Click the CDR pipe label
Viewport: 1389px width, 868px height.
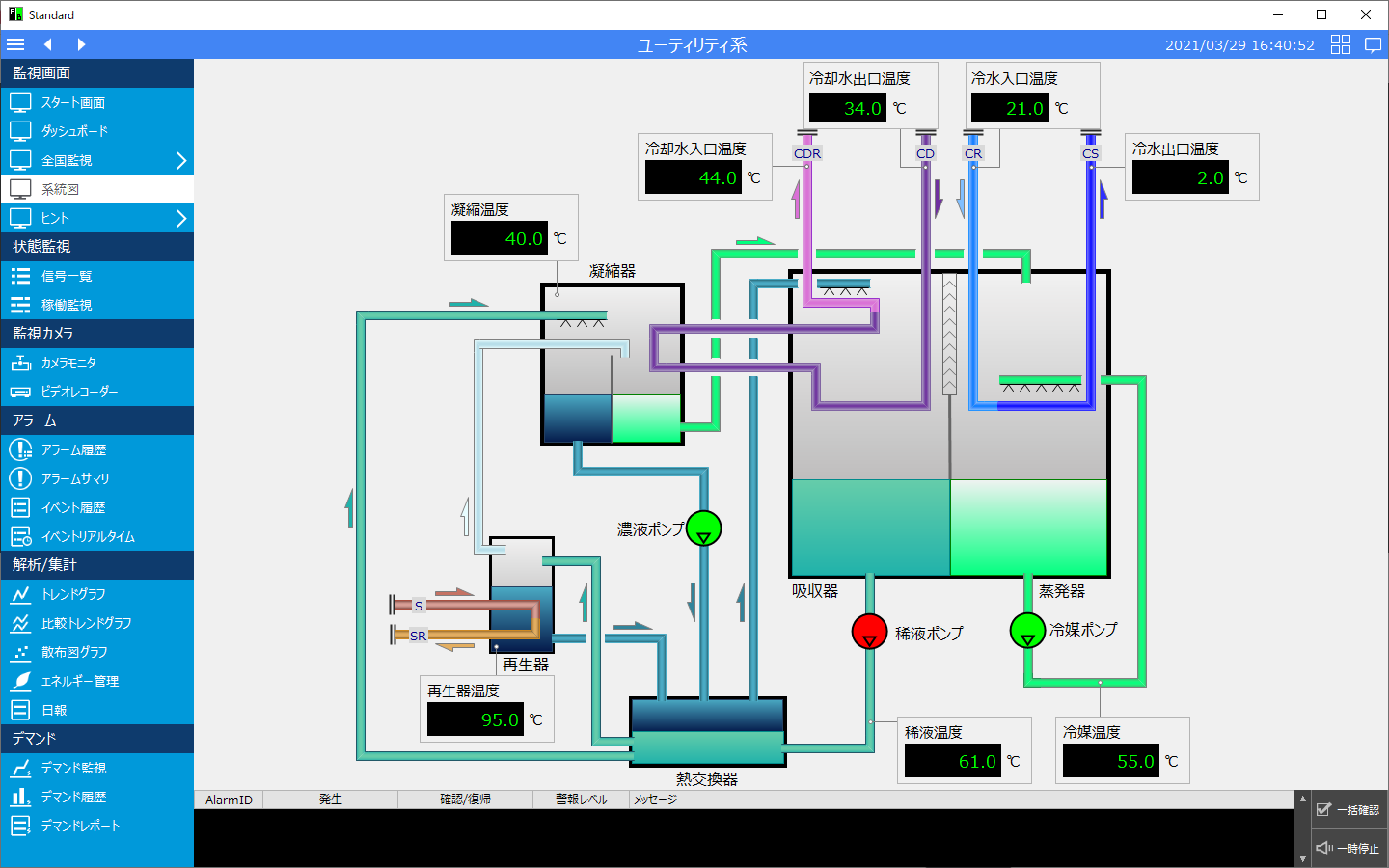[807, 153]
